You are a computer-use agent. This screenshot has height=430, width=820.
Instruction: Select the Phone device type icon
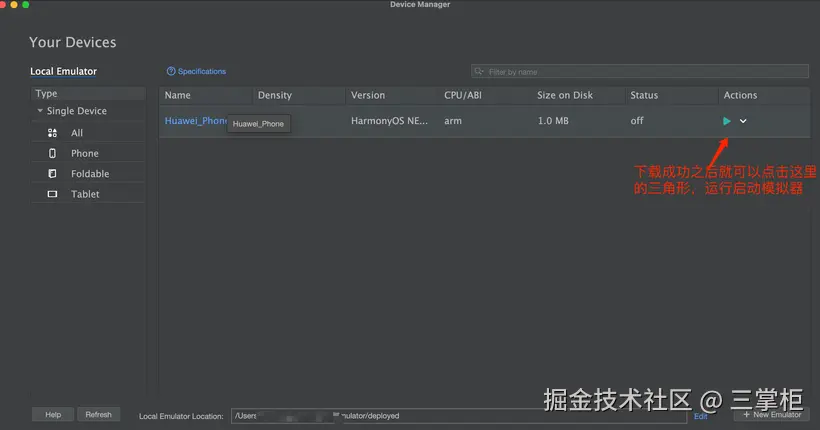click(52, 153)
